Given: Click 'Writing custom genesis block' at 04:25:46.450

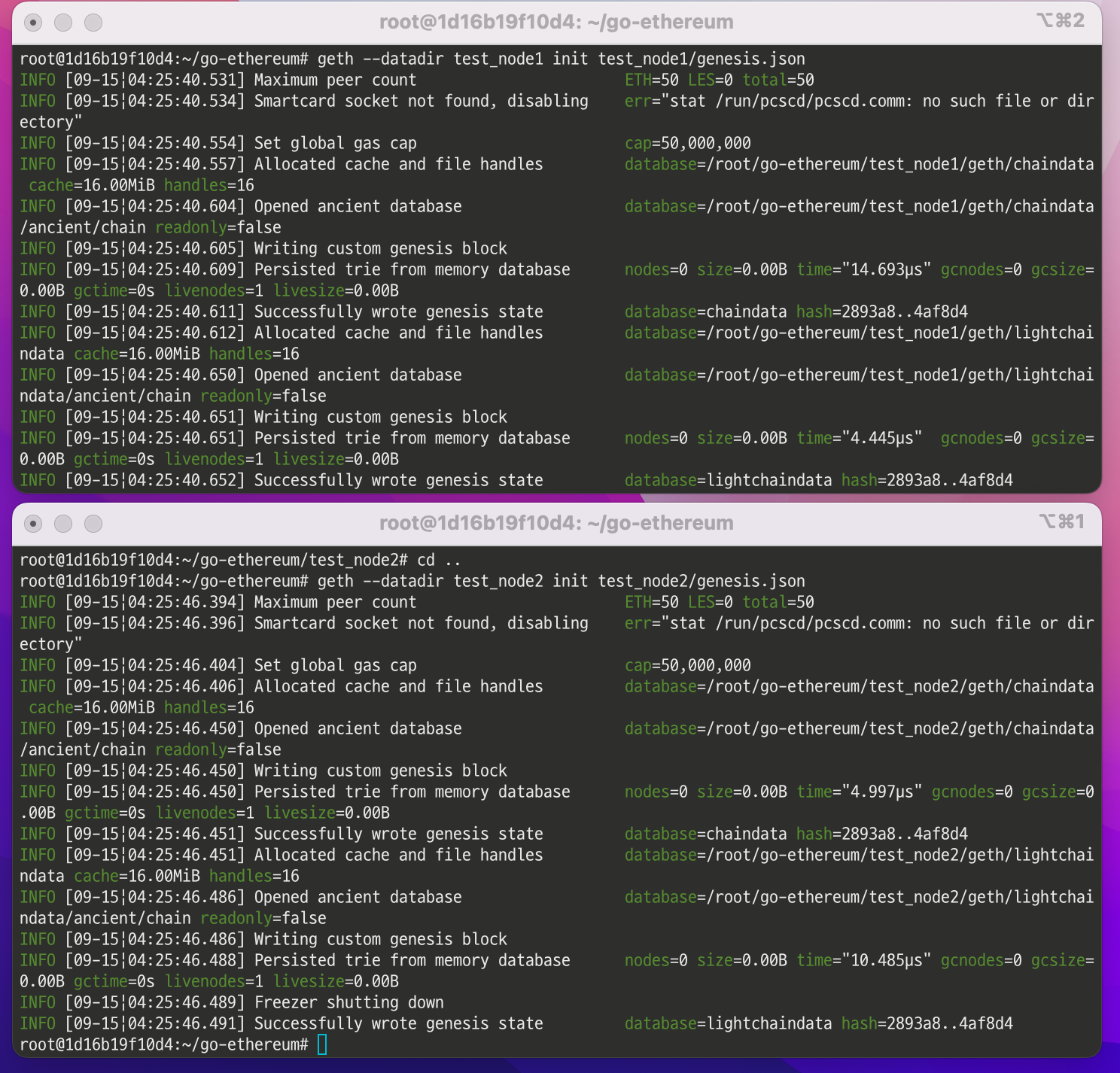Looking at the screenshot, I should pyautogui.click(x=380, y=771).
